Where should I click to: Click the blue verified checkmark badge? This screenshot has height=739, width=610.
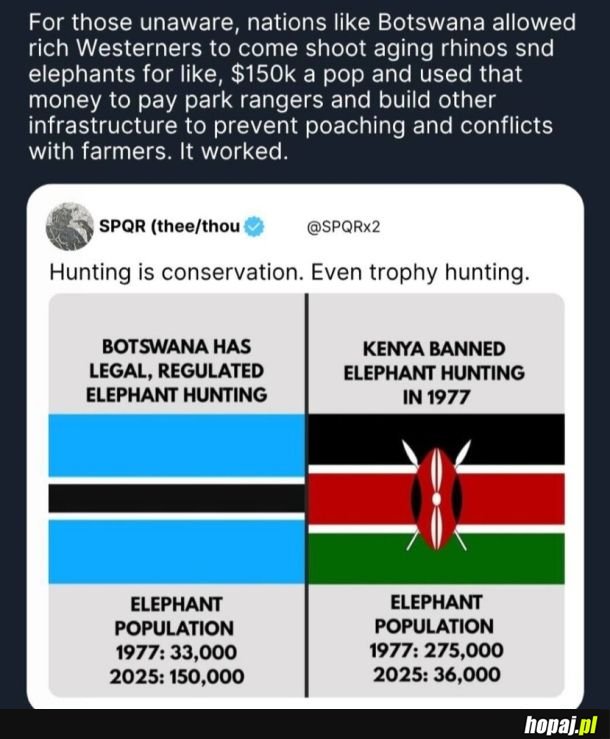254,227
